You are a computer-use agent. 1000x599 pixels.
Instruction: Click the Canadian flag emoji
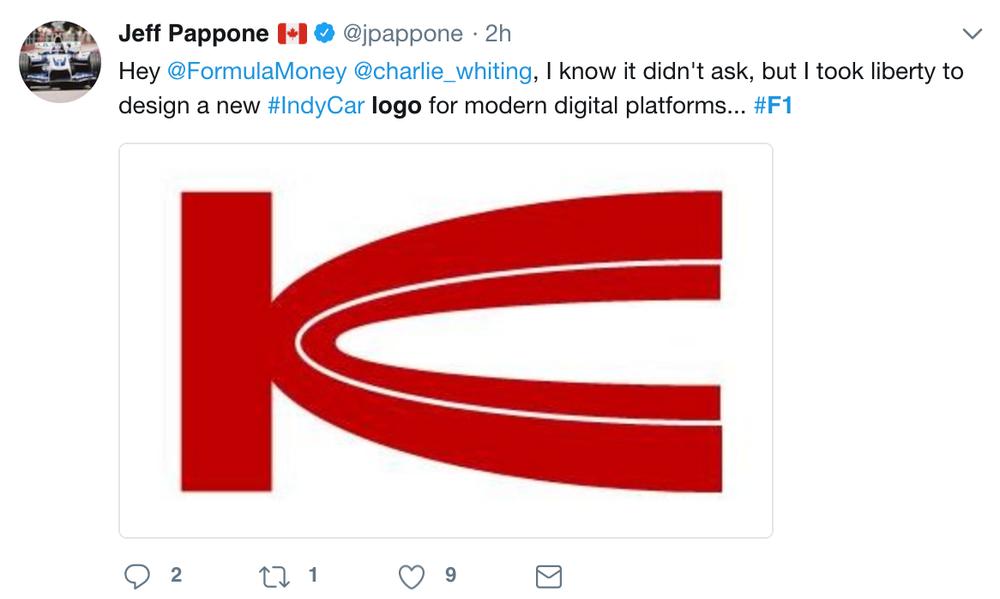292,33
